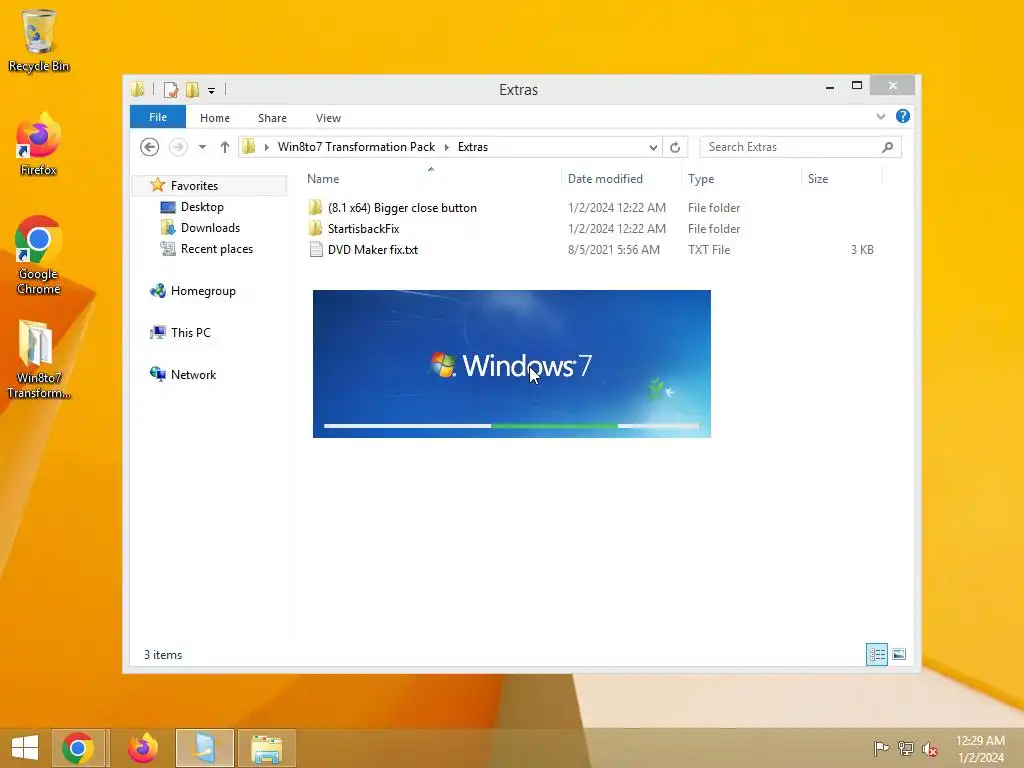Open the address bar history dropdown
The image size is (1024, 768).
point(653,148)
